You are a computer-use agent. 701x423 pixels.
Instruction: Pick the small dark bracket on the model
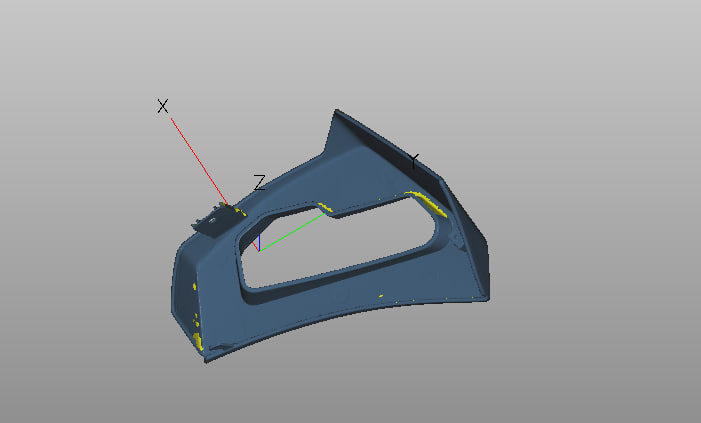(x=216, y=219)
